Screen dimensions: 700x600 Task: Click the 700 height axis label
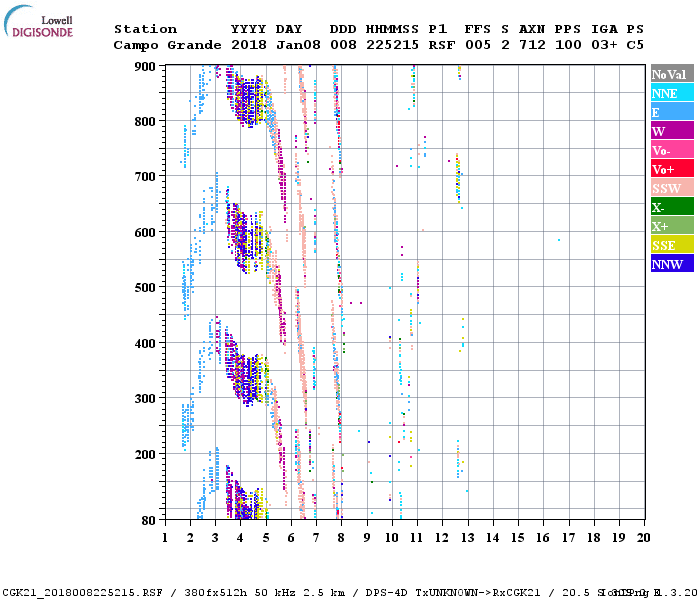click(145, 177)
